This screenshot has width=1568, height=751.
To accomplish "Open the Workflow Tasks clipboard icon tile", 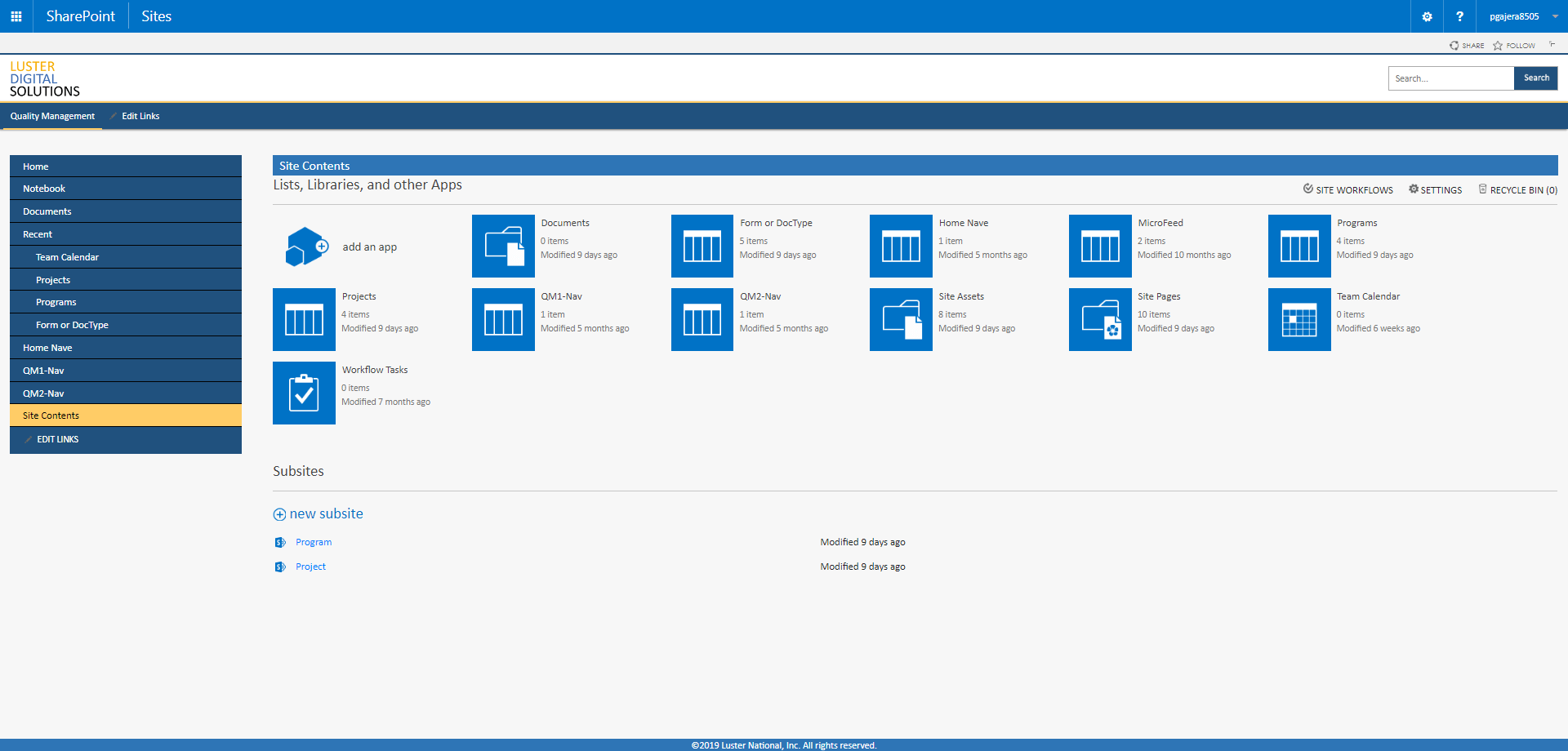I will [x=304, y=393].
